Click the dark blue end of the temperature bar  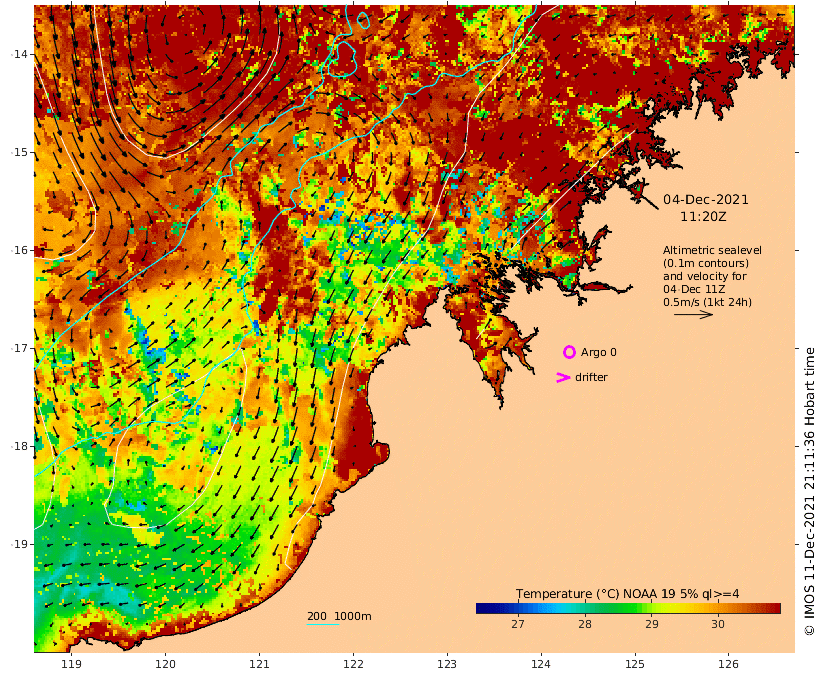pos(482,608)
